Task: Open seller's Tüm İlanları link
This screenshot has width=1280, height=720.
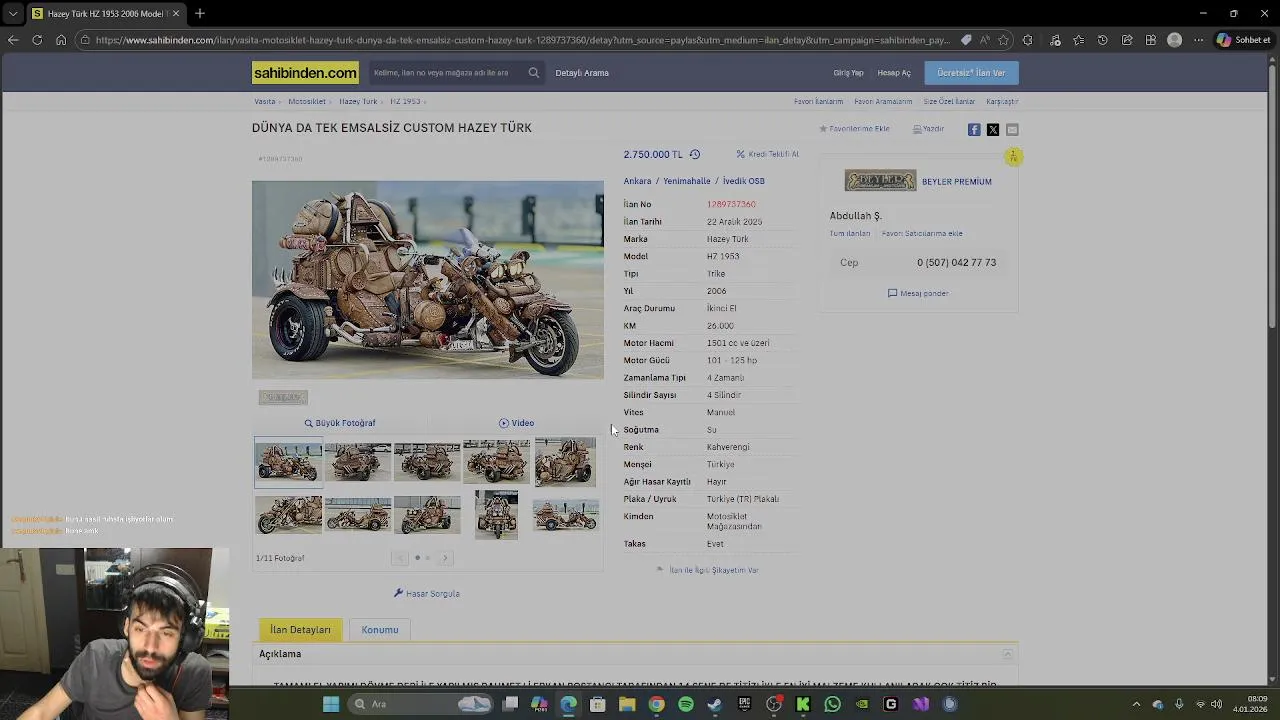Action: 849,233
